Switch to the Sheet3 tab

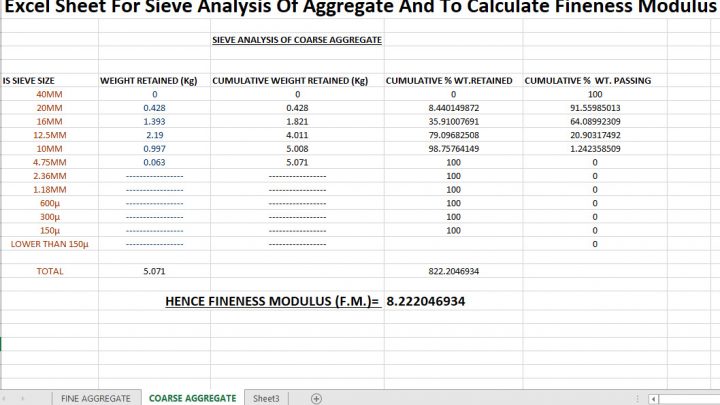click(266, 398)
